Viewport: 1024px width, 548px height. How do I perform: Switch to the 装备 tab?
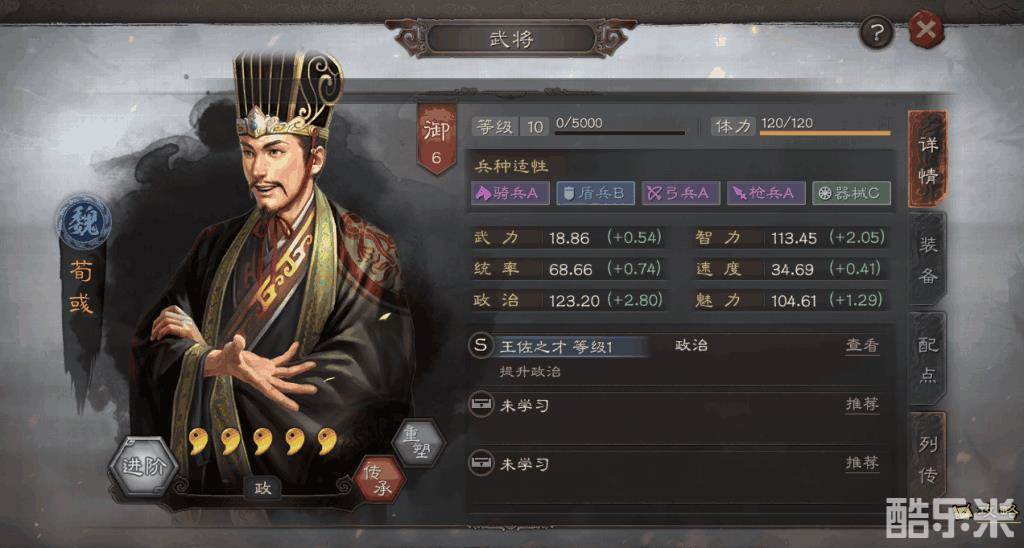[x=928, y=259]
